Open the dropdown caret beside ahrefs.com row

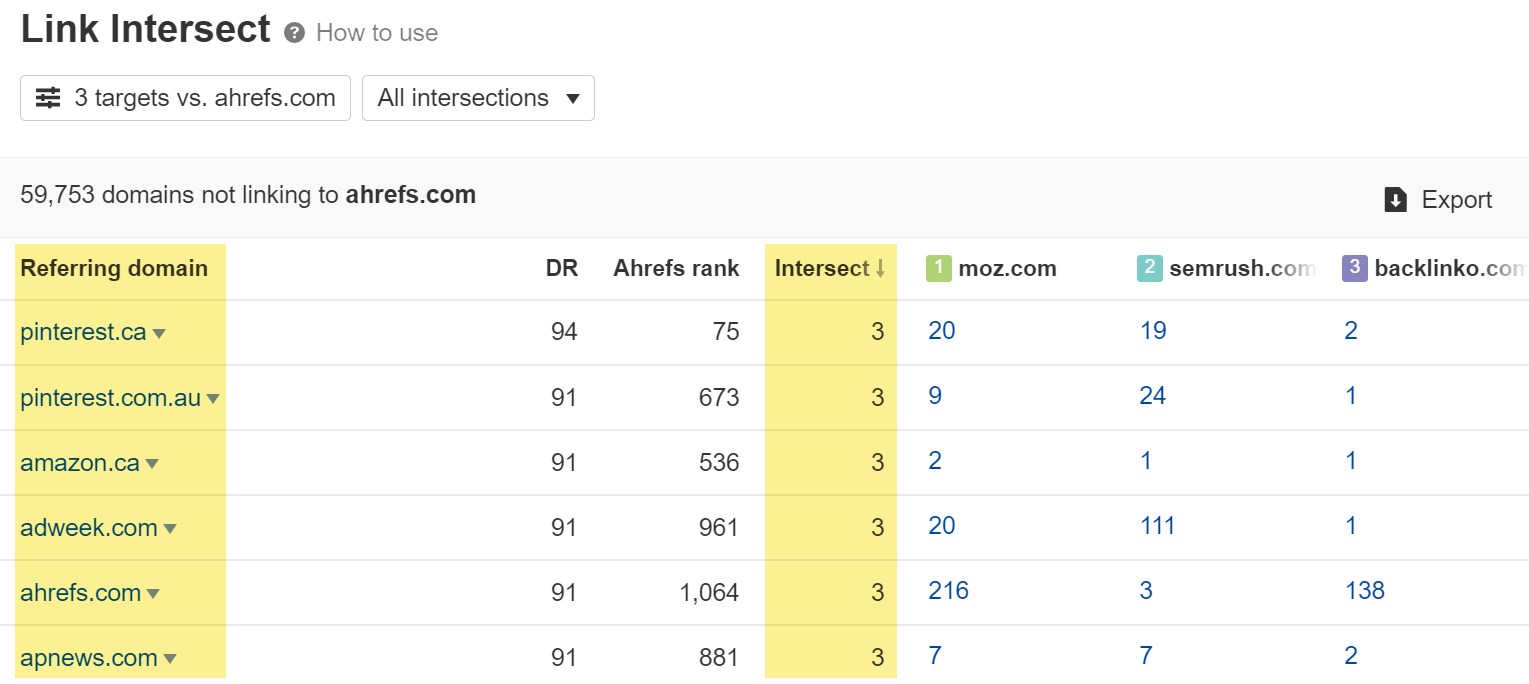click(x=153, y=593)
